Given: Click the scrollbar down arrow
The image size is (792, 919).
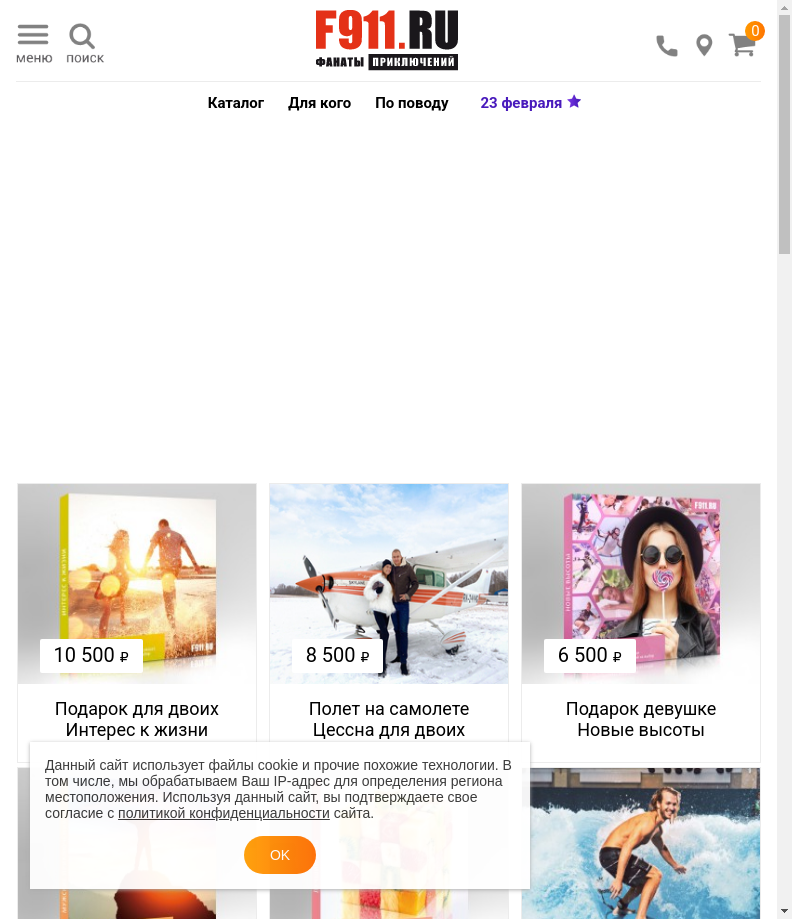Looking at the screenshot, I should pyautogui.click(x=784, y=911).
